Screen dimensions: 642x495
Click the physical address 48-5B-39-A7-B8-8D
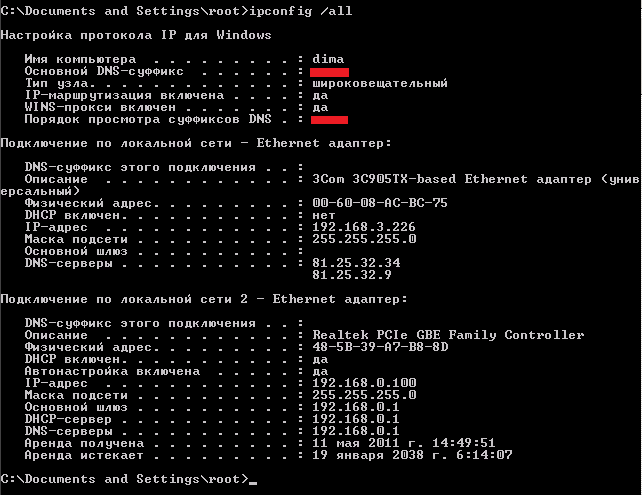click(380, 347)
